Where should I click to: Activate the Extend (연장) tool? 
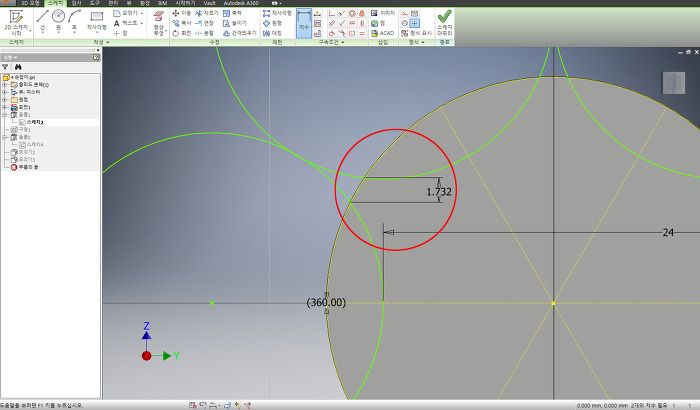[205, 23]
